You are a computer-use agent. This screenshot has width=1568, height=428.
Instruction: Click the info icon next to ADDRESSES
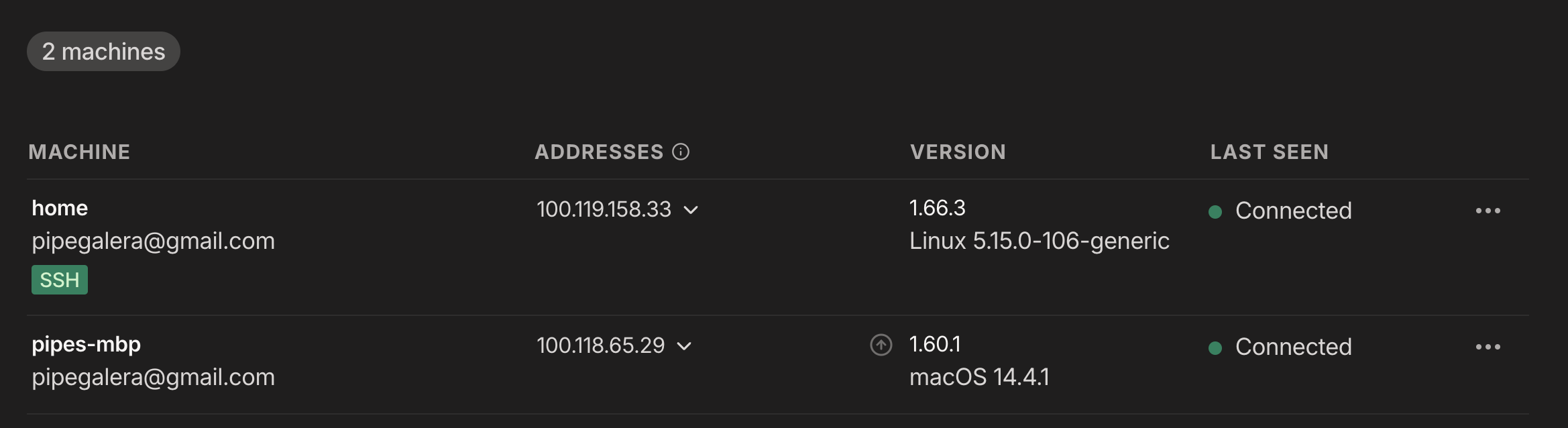coord(681,152)
